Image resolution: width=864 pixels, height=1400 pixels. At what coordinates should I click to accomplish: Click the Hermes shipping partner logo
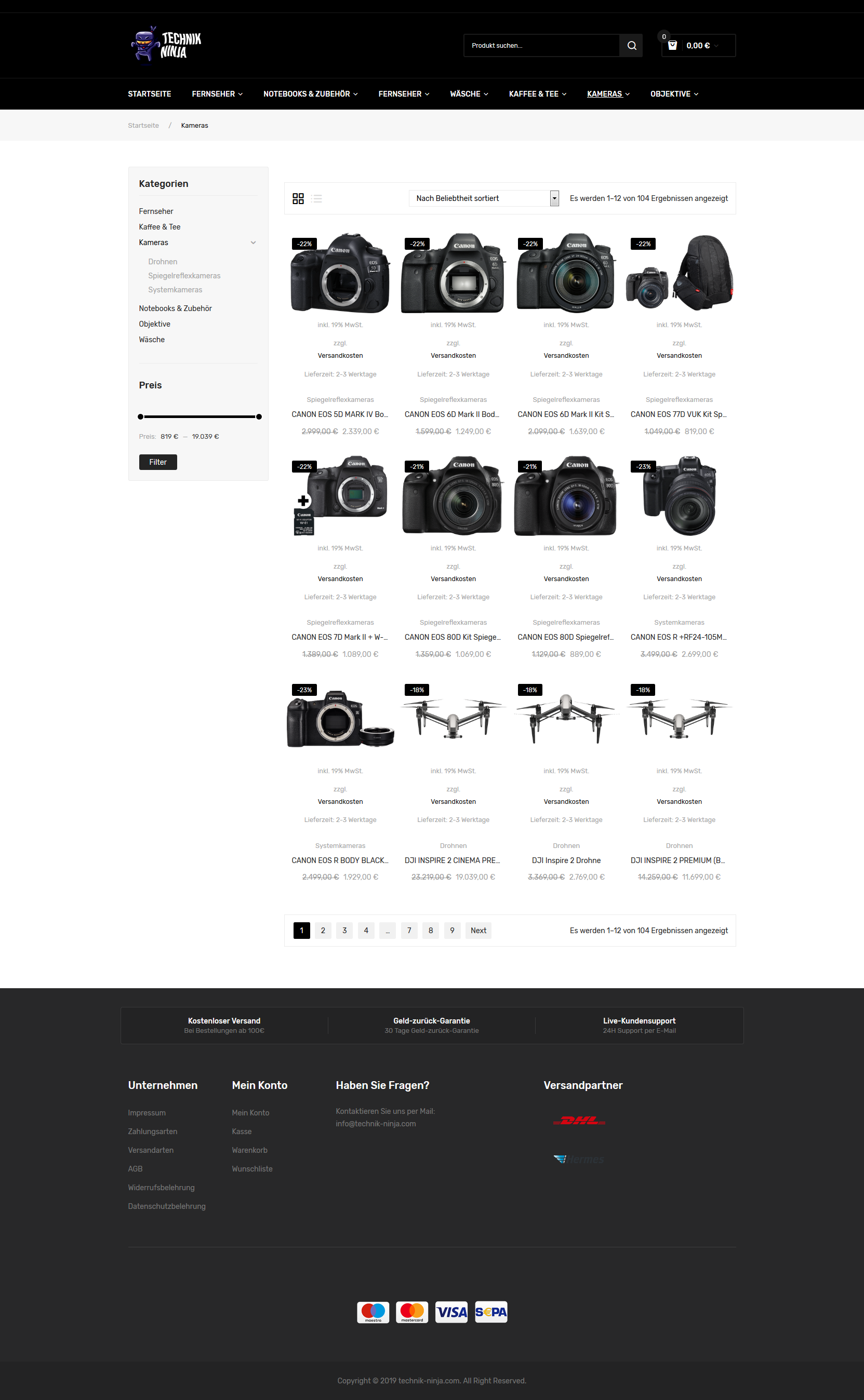click(x=579, y=1159)
